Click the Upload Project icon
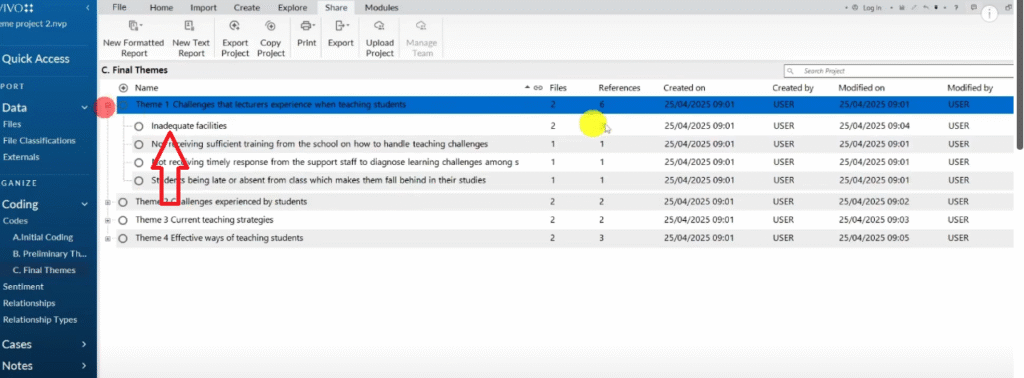 coord(379,26)
